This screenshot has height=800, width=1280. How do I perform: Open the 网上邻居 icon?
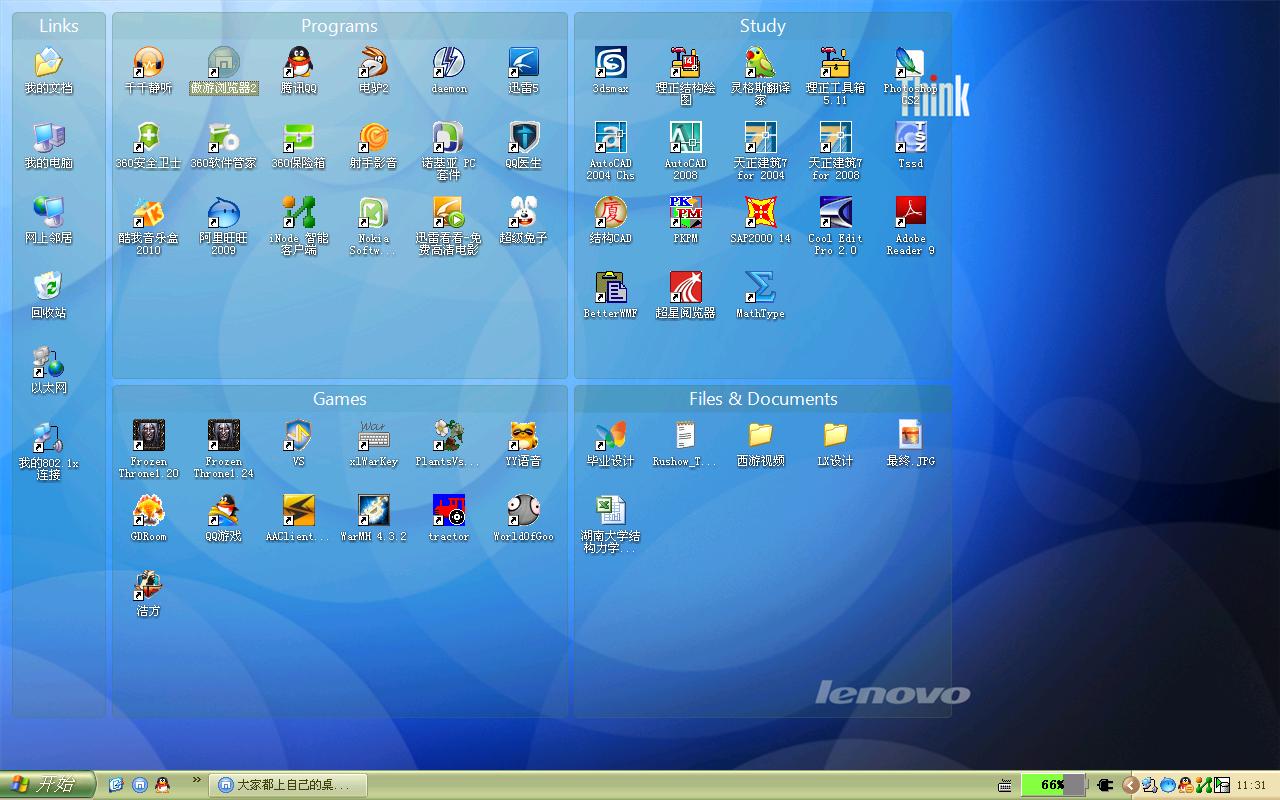click(48, 220)
